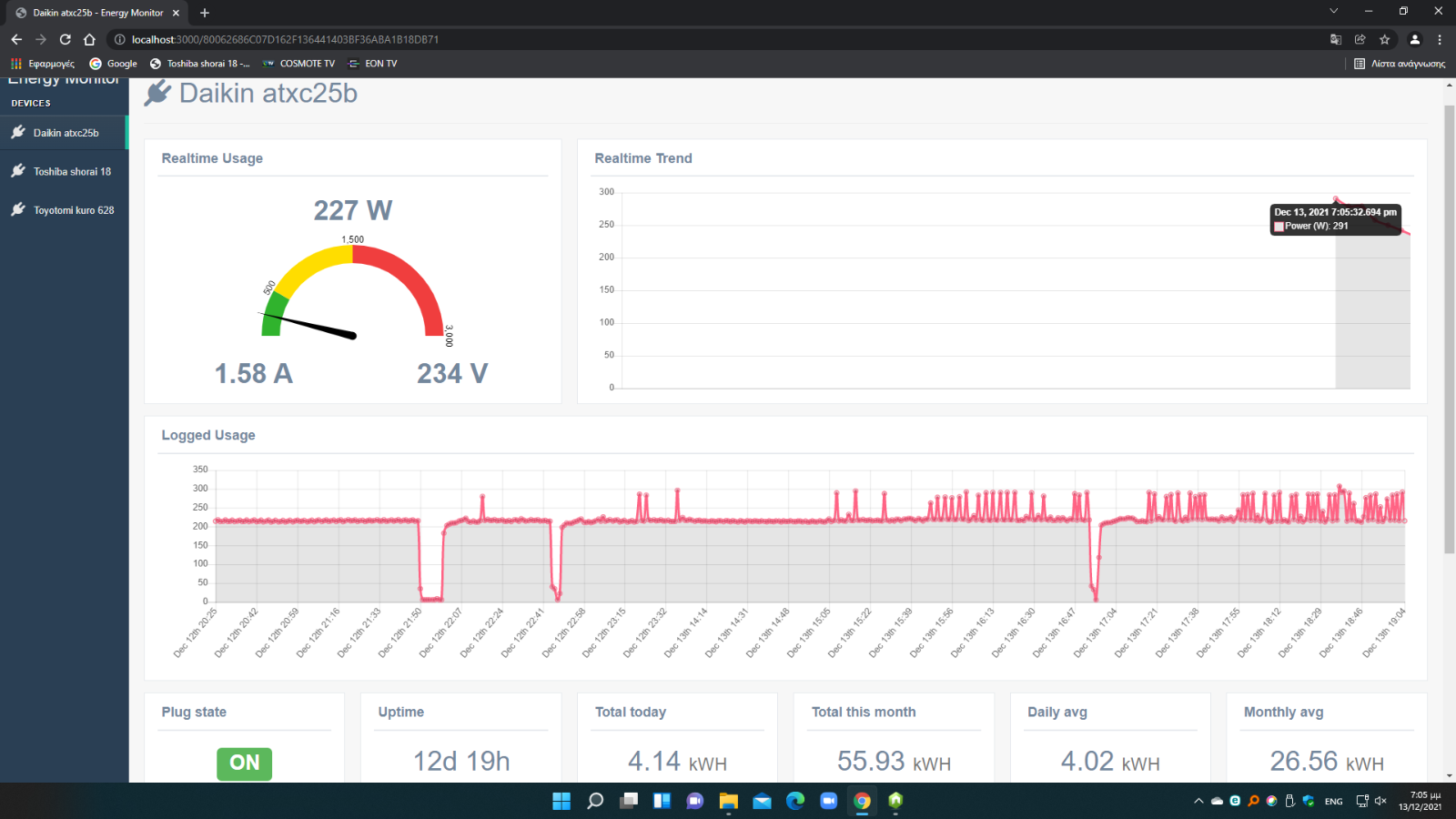This screenshot has height=819, width=1456.
Task: Open the EON TV bookmark
Action: (373, 64)
